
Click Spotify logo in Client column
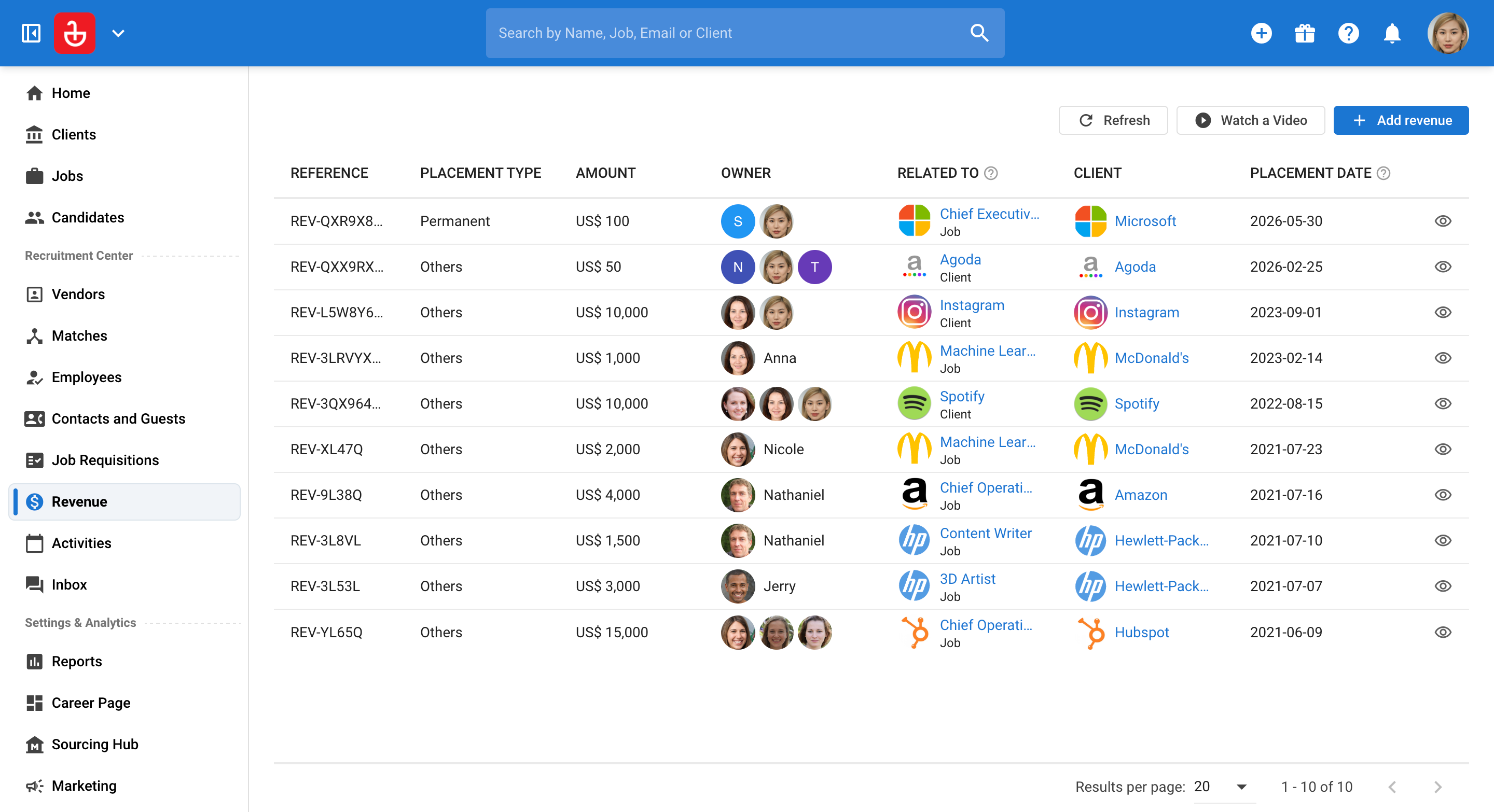[1090, 404]
